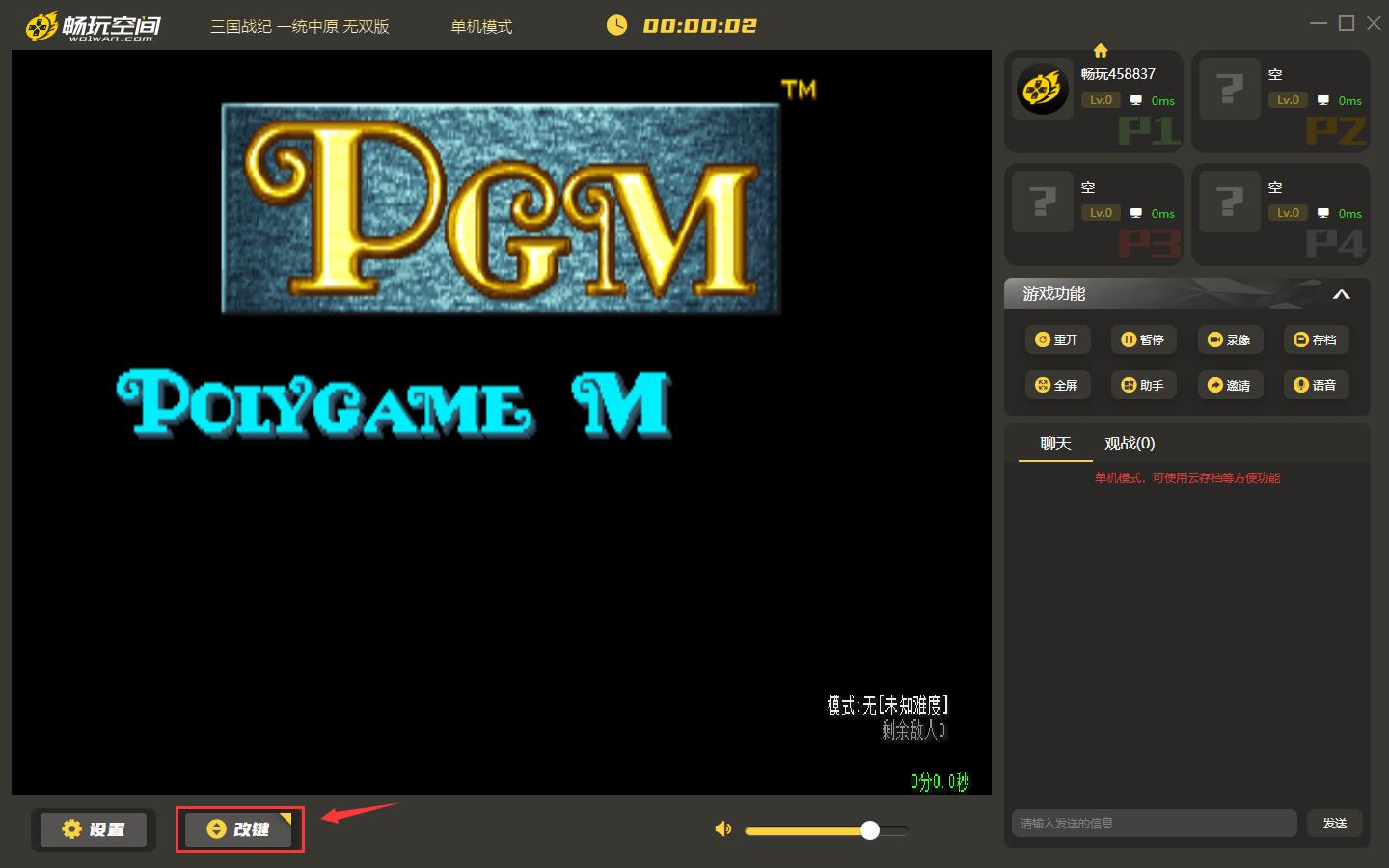Screen dimensions: 1389x868
Task: Switch to fullscreen with 全屏
Action: [x=1057, y=385]
